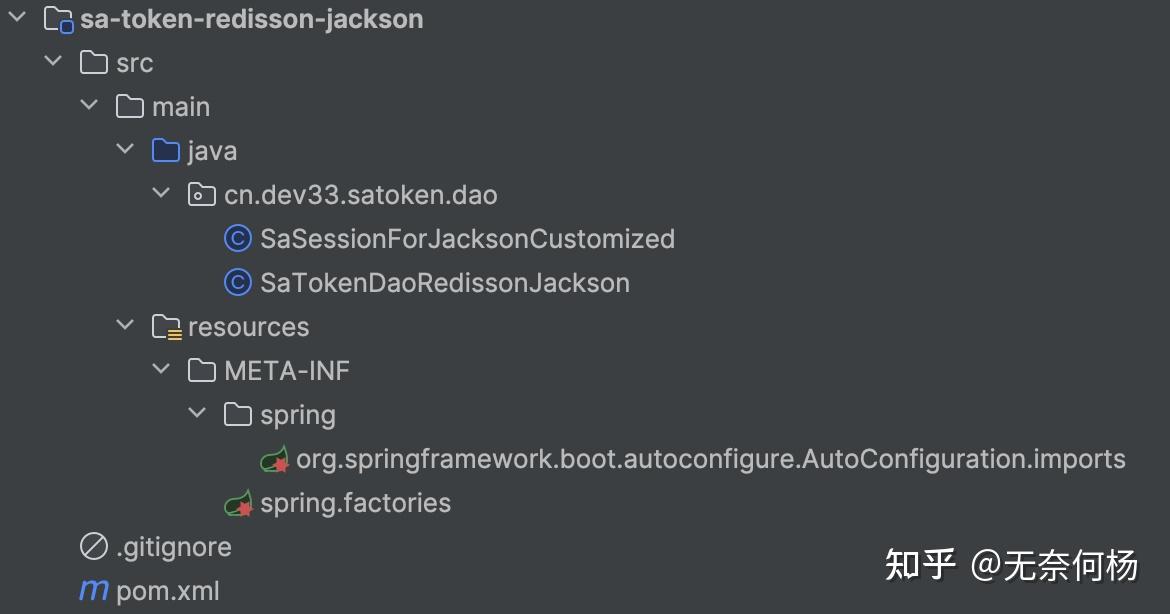Select the org.springframework.boot.autoconfigure.AutoConfiguration.imports file
1170x614 pixels.
pos(711,459)
